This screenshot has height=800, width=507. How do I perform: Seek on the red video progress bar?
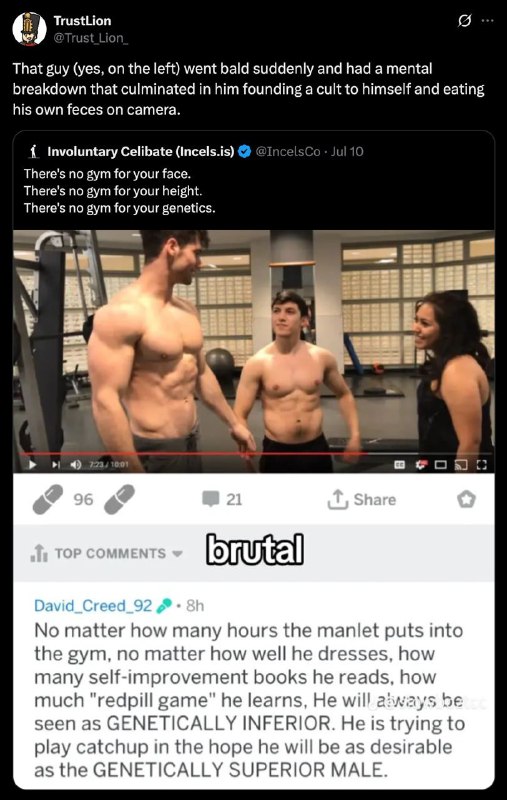(x=254, y=453)
